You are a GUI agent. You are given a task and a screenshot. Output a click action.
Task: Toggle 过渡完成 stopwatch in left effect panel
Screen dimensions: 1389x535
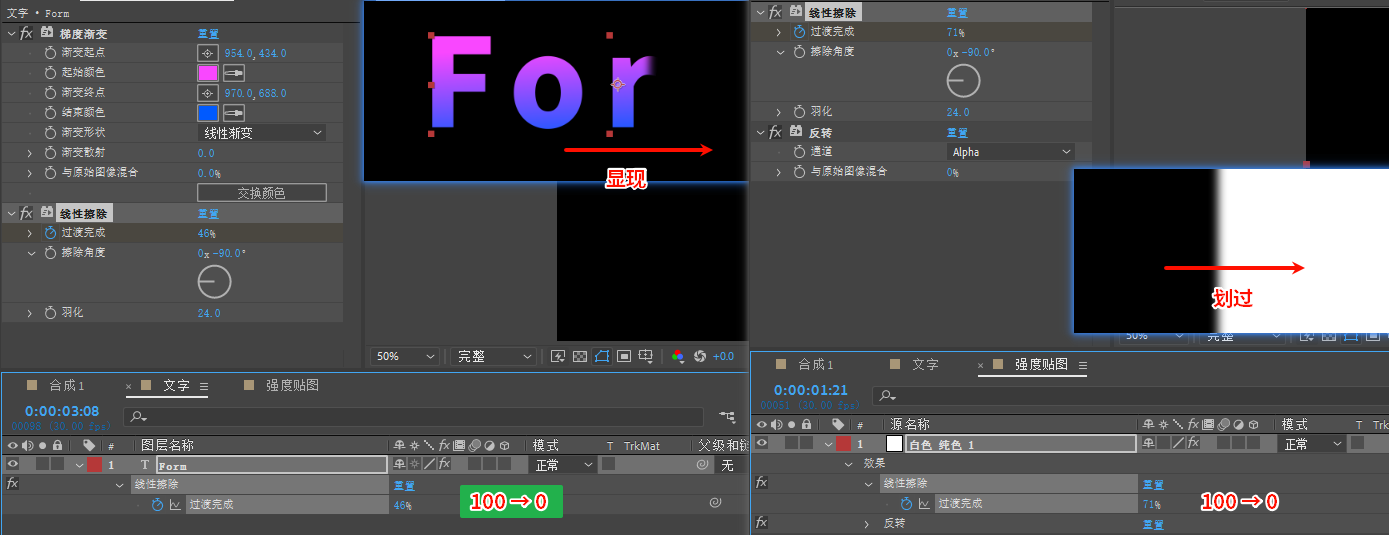pyautogui.click(x=51, y=233)
